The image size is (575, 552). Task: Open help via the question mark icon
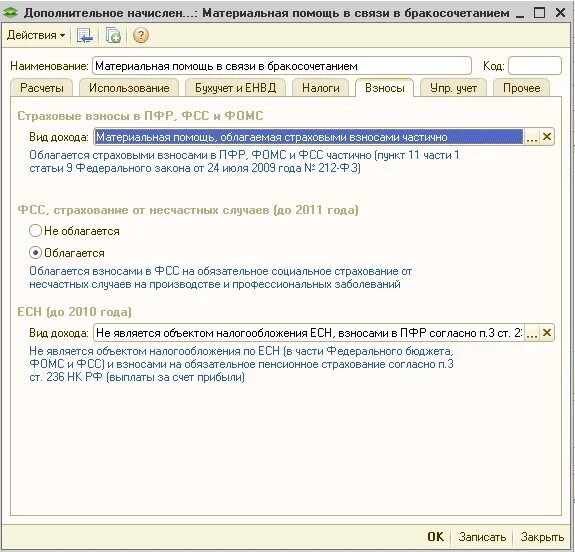141,36
